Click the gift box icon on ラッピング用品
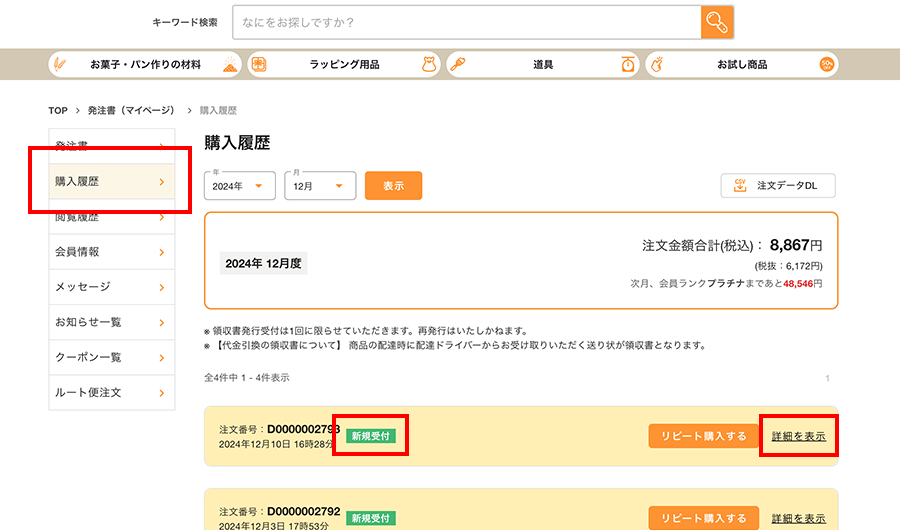Screen dimensions: 900x530 [260, 64]
